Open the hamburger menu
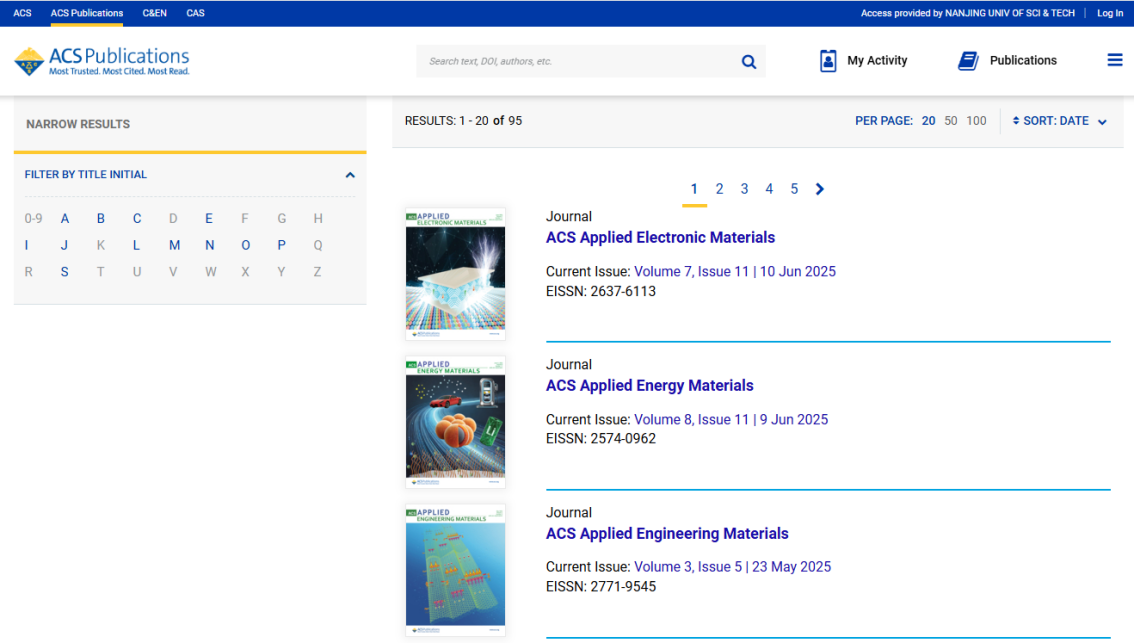1134x643 pixels. click(1115, 60)
